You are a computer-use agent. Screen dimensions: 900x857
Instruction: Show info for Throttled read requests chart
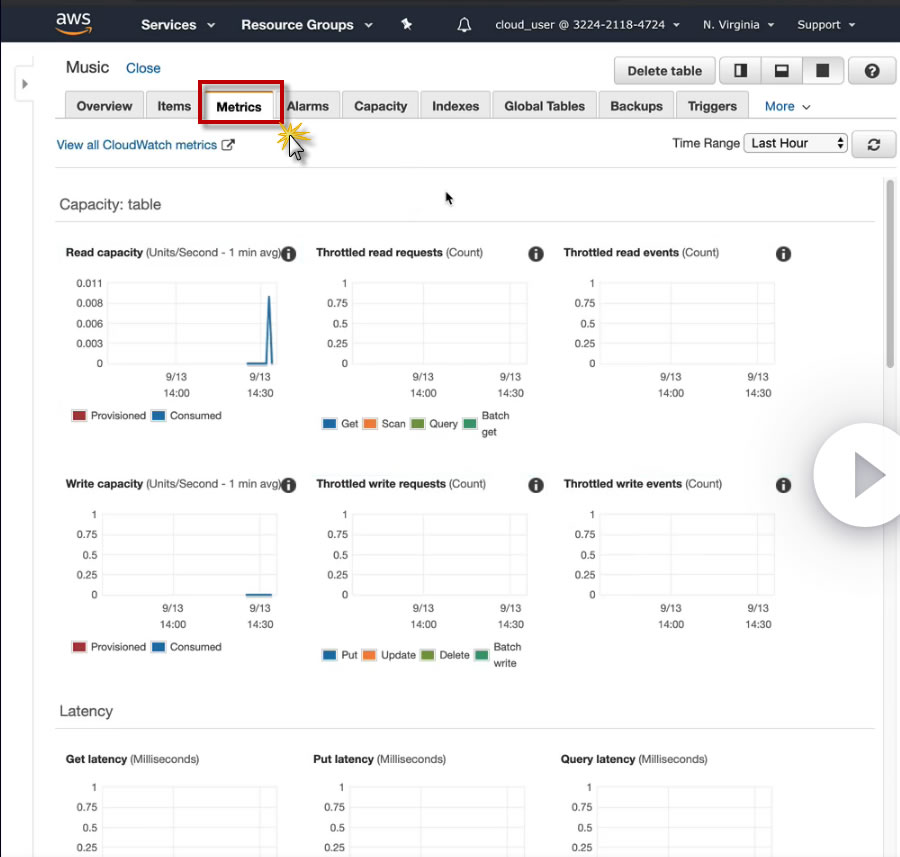tap(536, 254)
